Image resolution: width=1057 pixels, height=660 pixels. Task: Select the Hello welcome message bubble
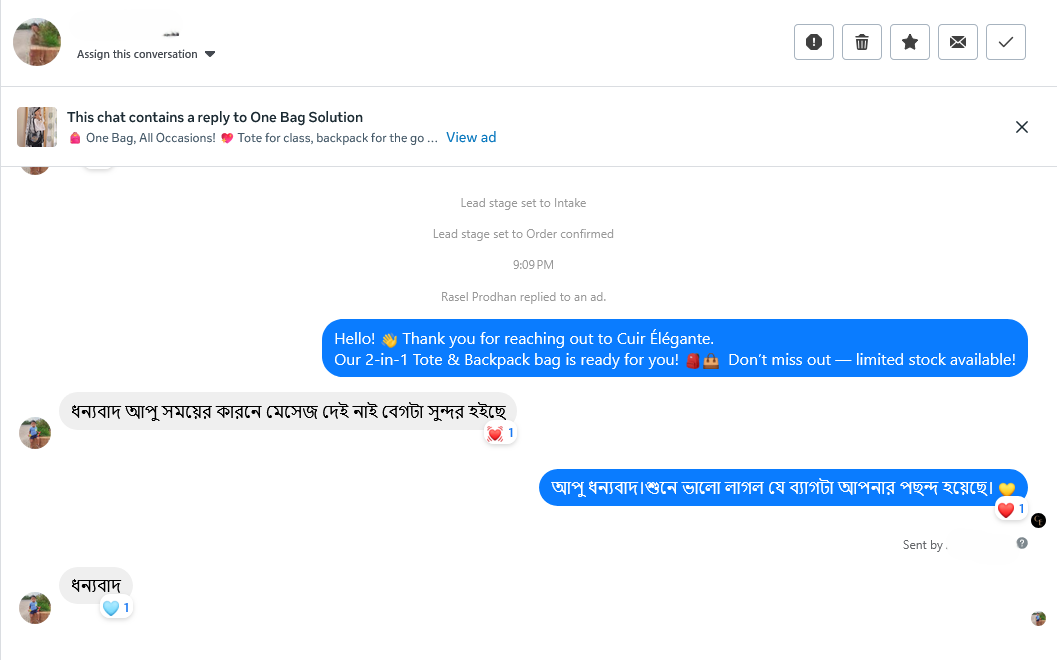tap(674, 348)
